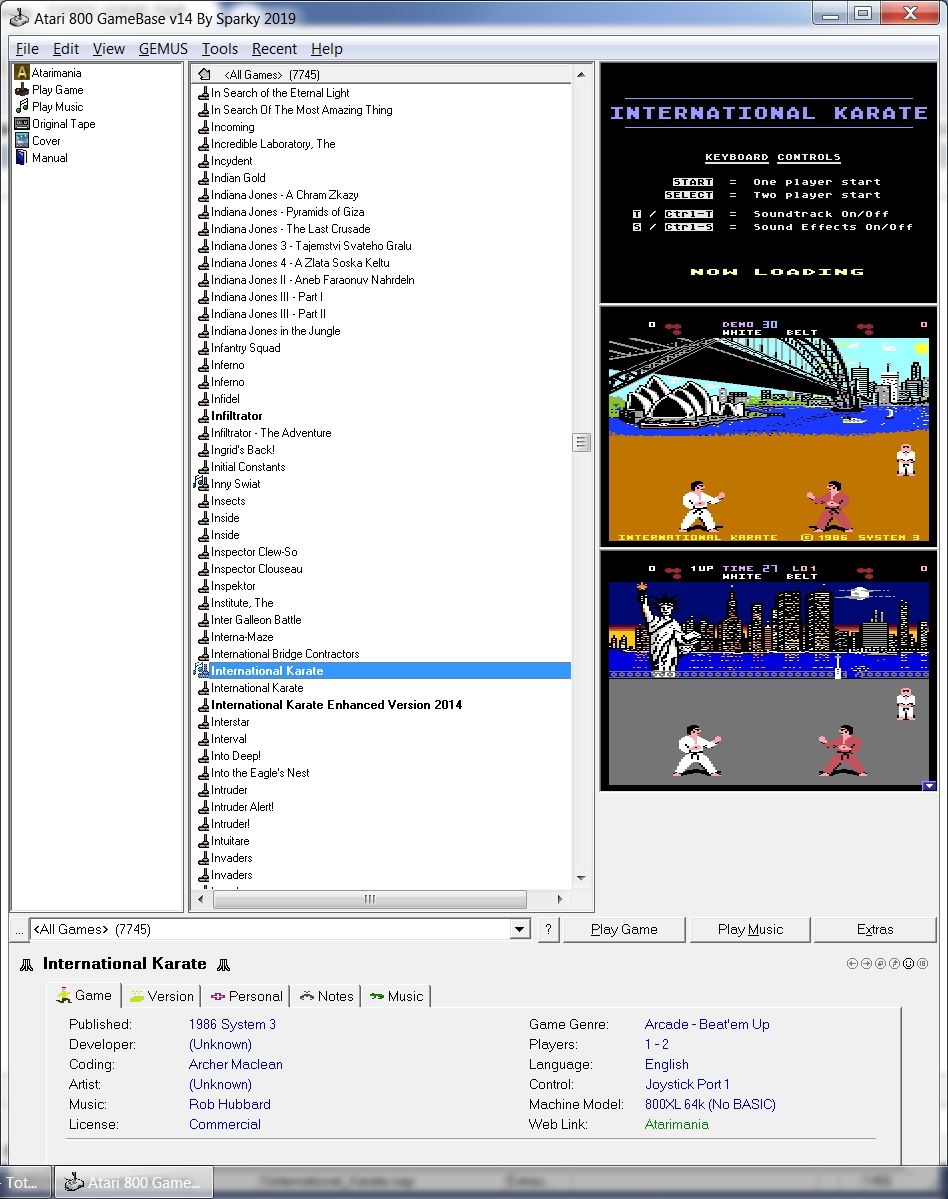This screenshot has height=1199, width=948.
Task: Click the forward arrow navigation icon
Action: [x=866, y=963]
